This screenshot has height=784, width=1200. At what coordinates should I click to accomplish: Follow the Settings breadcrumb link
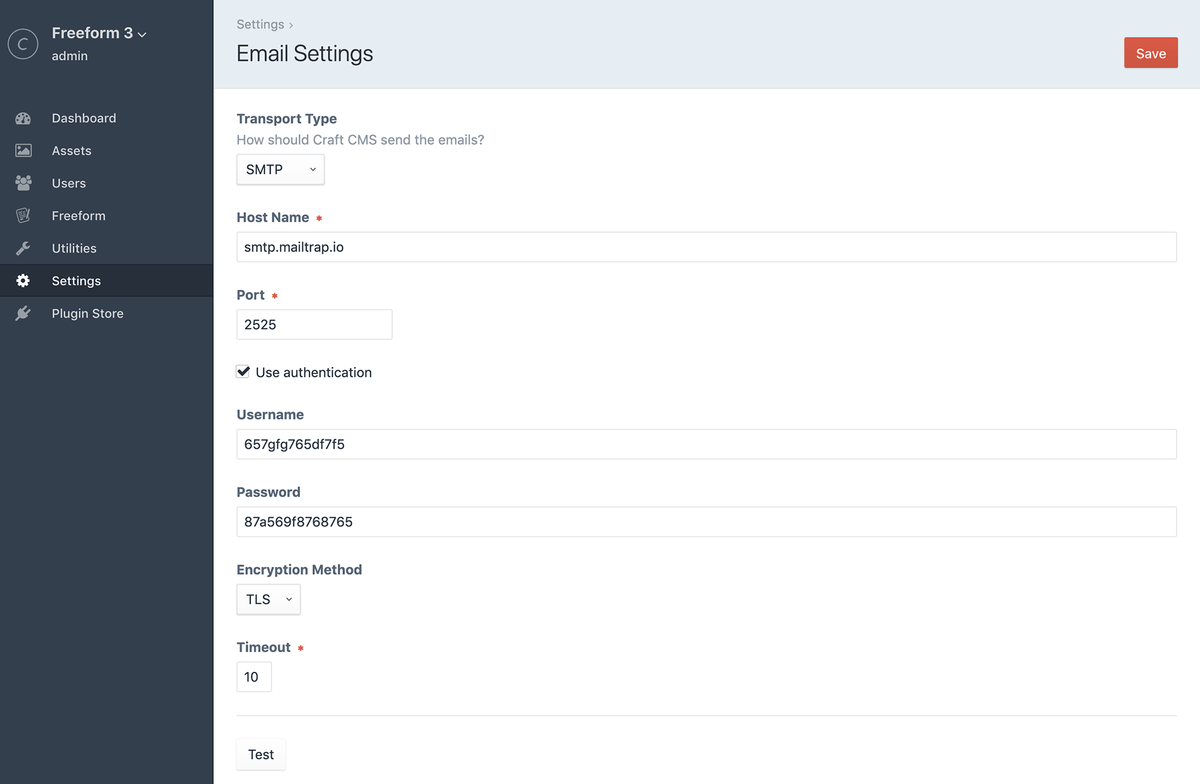tap(260, 24)
